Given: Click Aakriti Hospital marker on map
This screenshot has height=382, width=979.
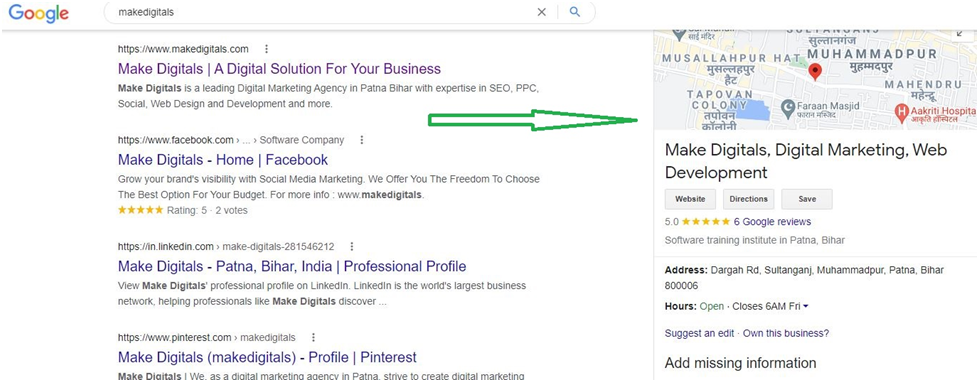Looking at the screenshot, I should point(902,113).
